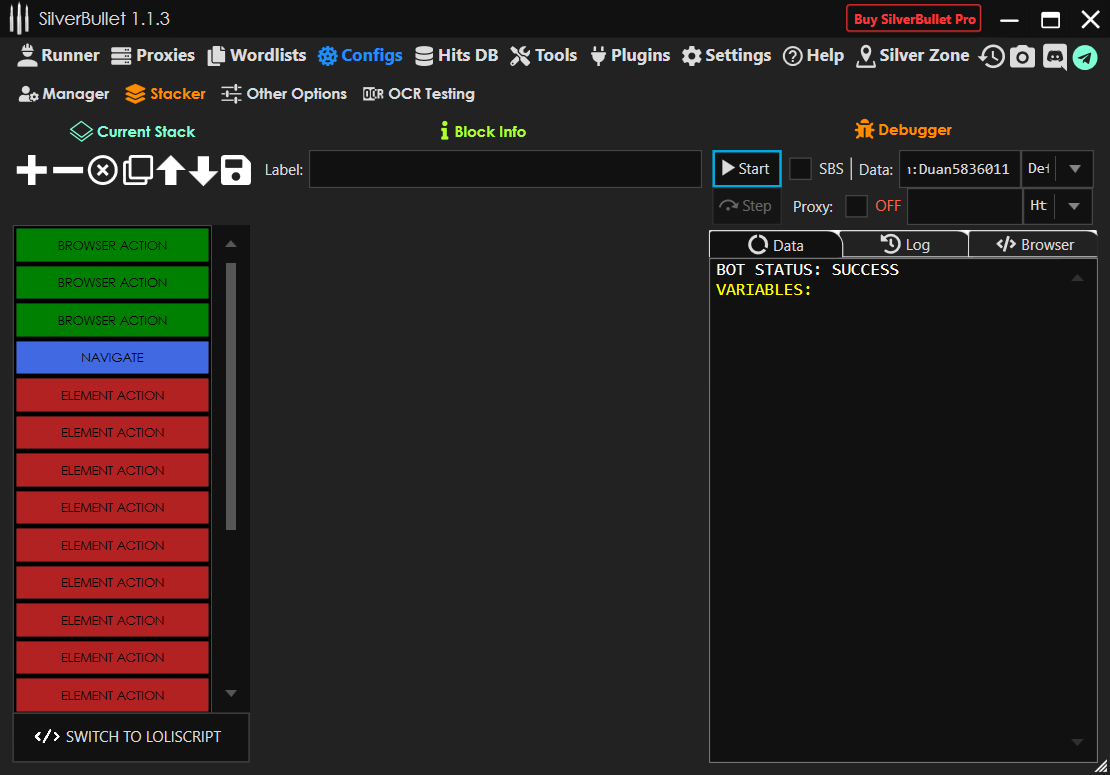Click the circled X disable-block icon
This screenshot has height=775, width=1110.
103,171
